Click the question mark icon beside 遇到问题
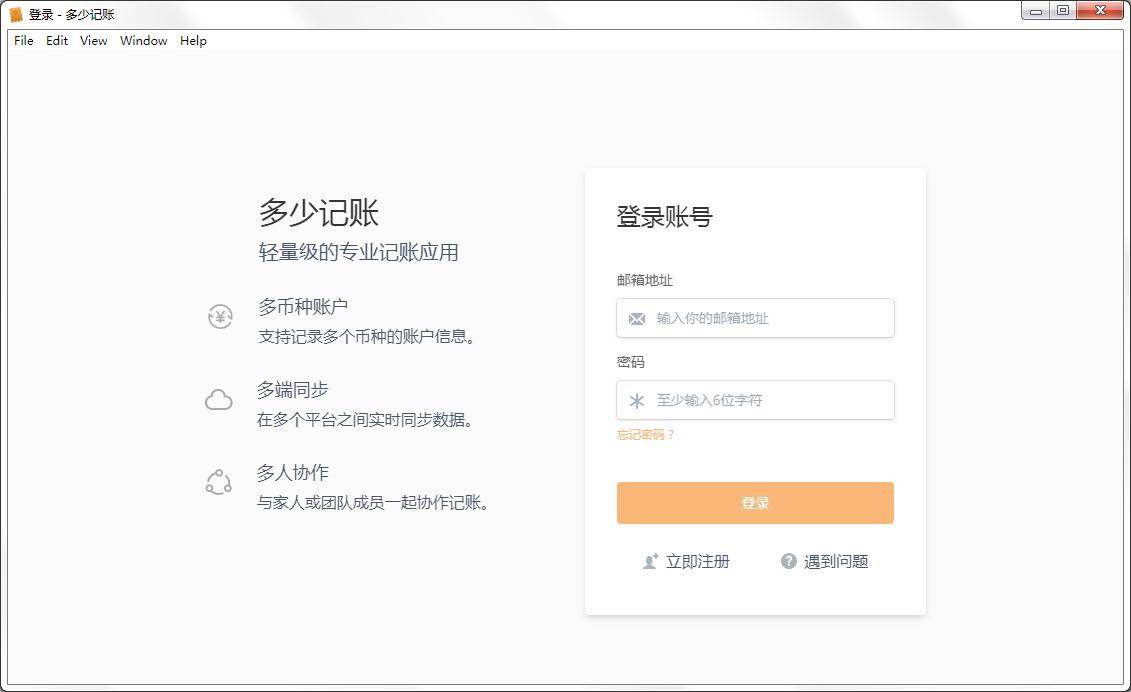This screenshot has height=692, width=1131. pos(788,561)
